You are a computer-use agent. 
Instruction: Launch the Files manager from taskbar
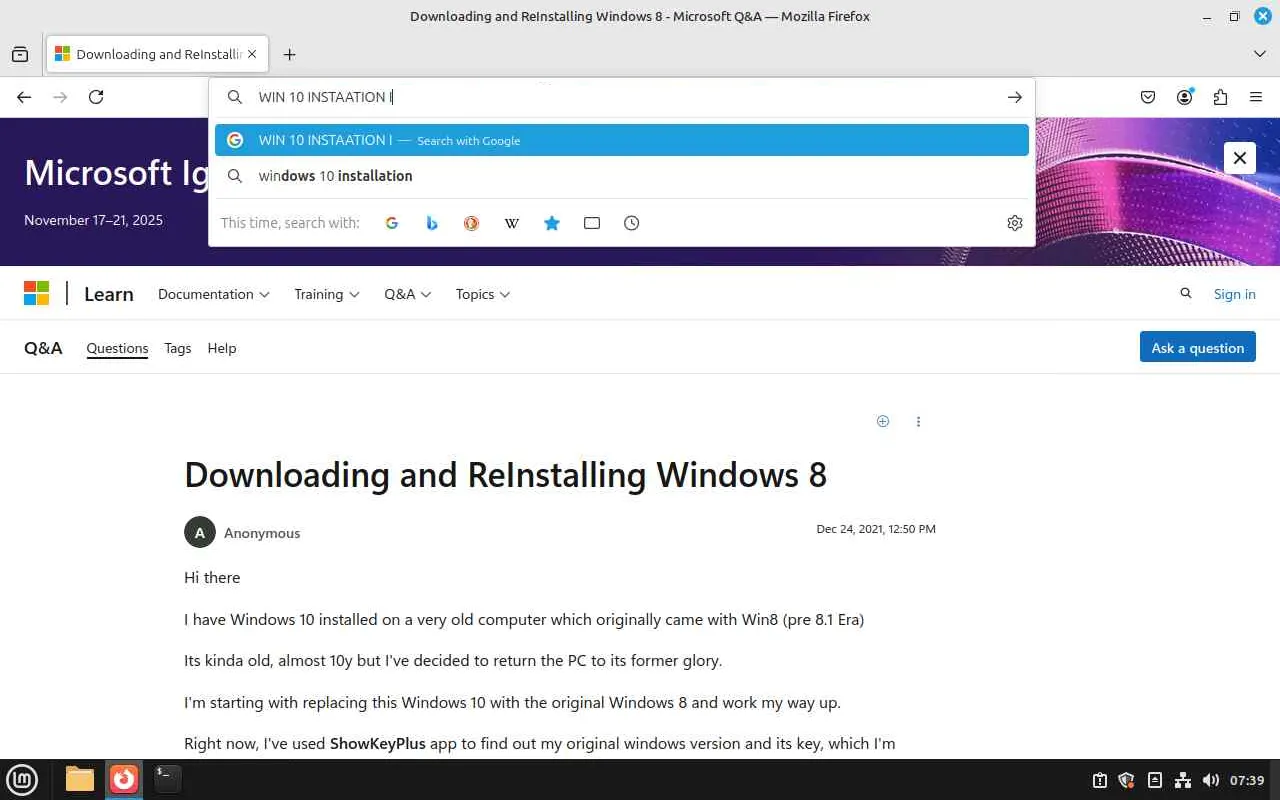tap(80, 779)
